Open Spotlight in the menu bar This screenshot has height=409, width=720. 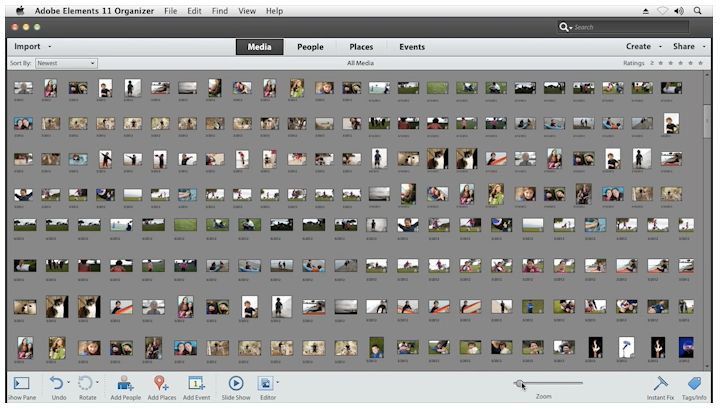pos(698,11)
